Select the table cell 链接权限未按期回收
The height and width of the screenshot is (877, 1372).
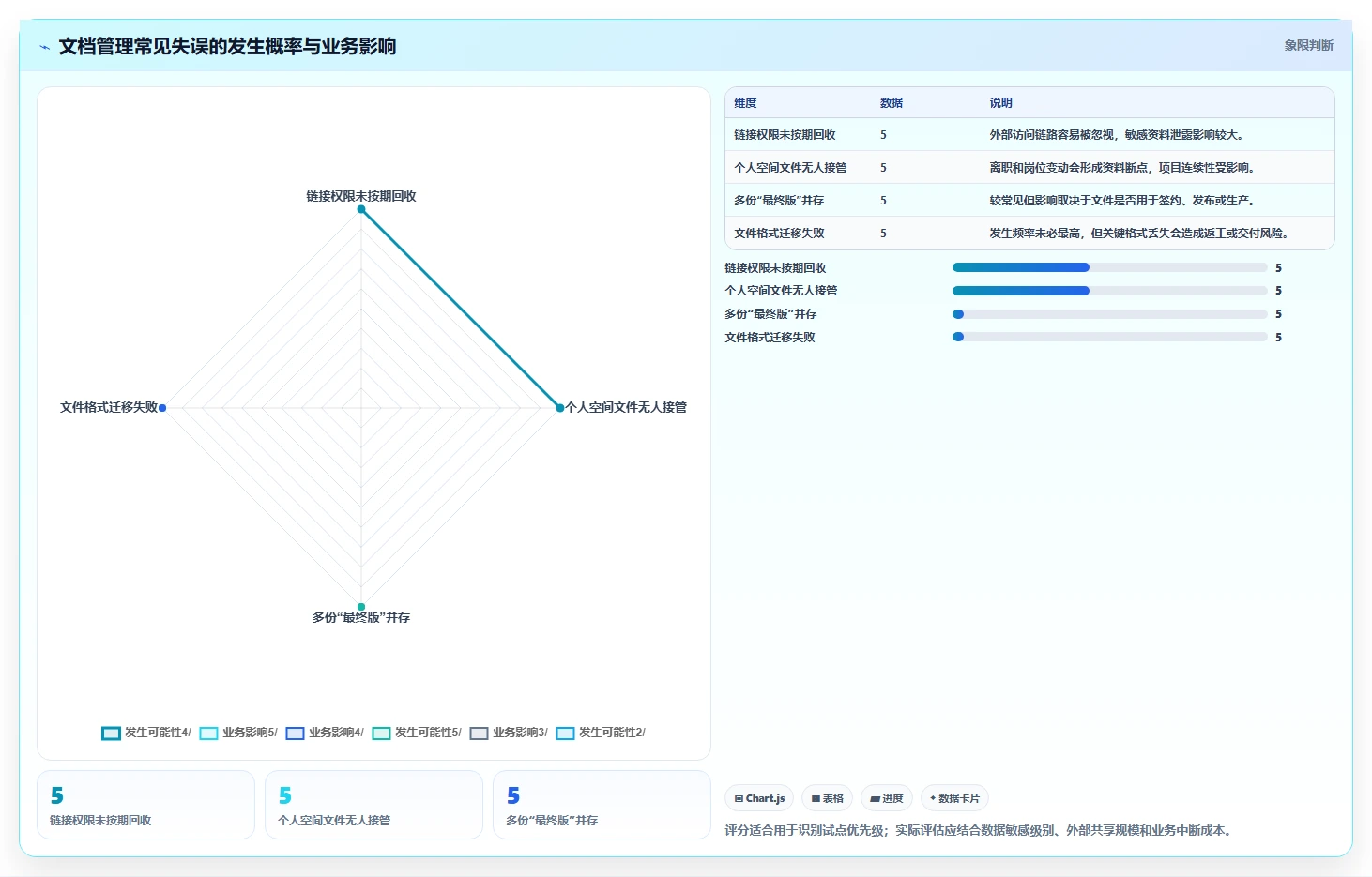click(x=785, y=135)
